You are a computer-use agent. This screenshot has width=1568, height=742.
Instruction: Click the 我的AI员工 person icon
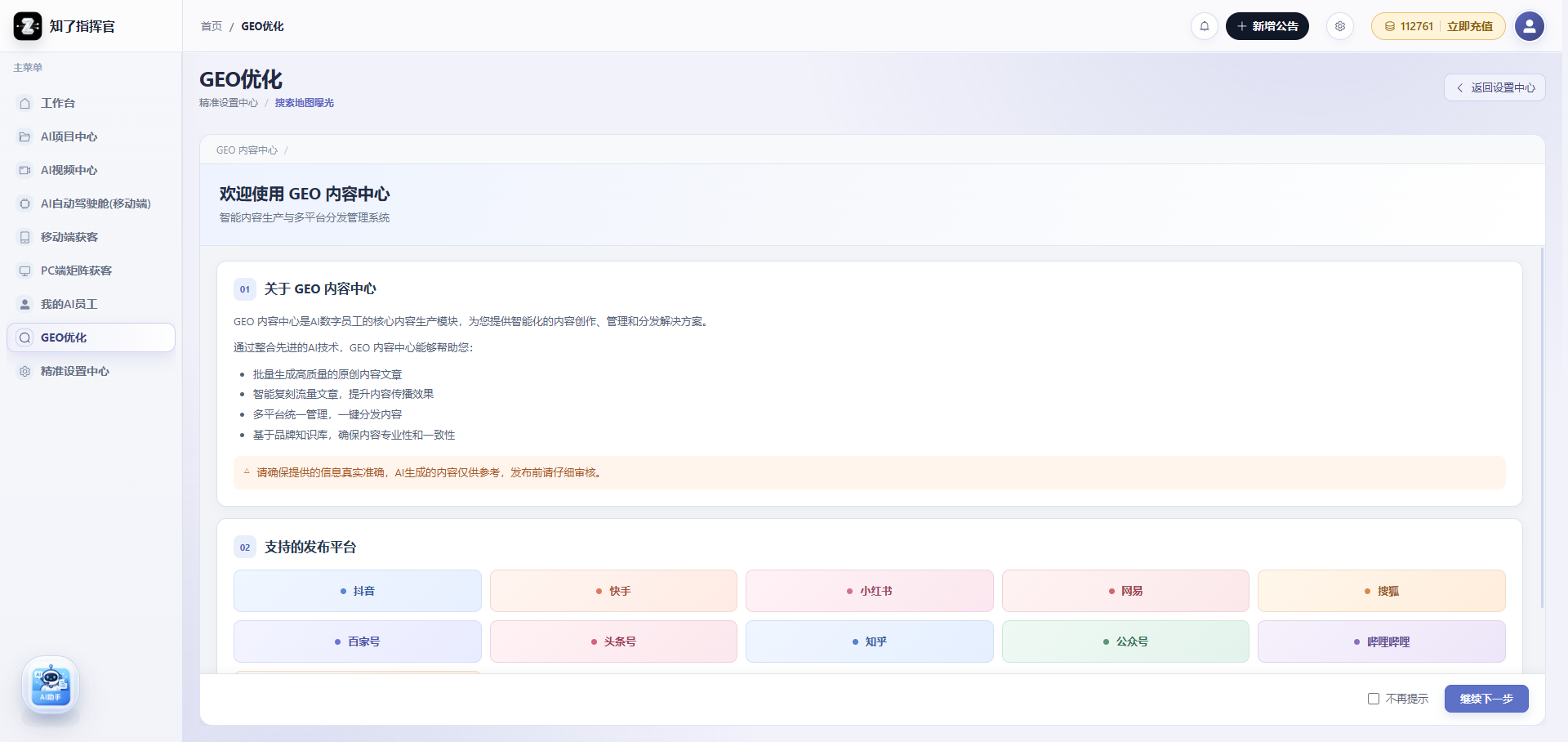pyautogui.click(x=25, y=304)
